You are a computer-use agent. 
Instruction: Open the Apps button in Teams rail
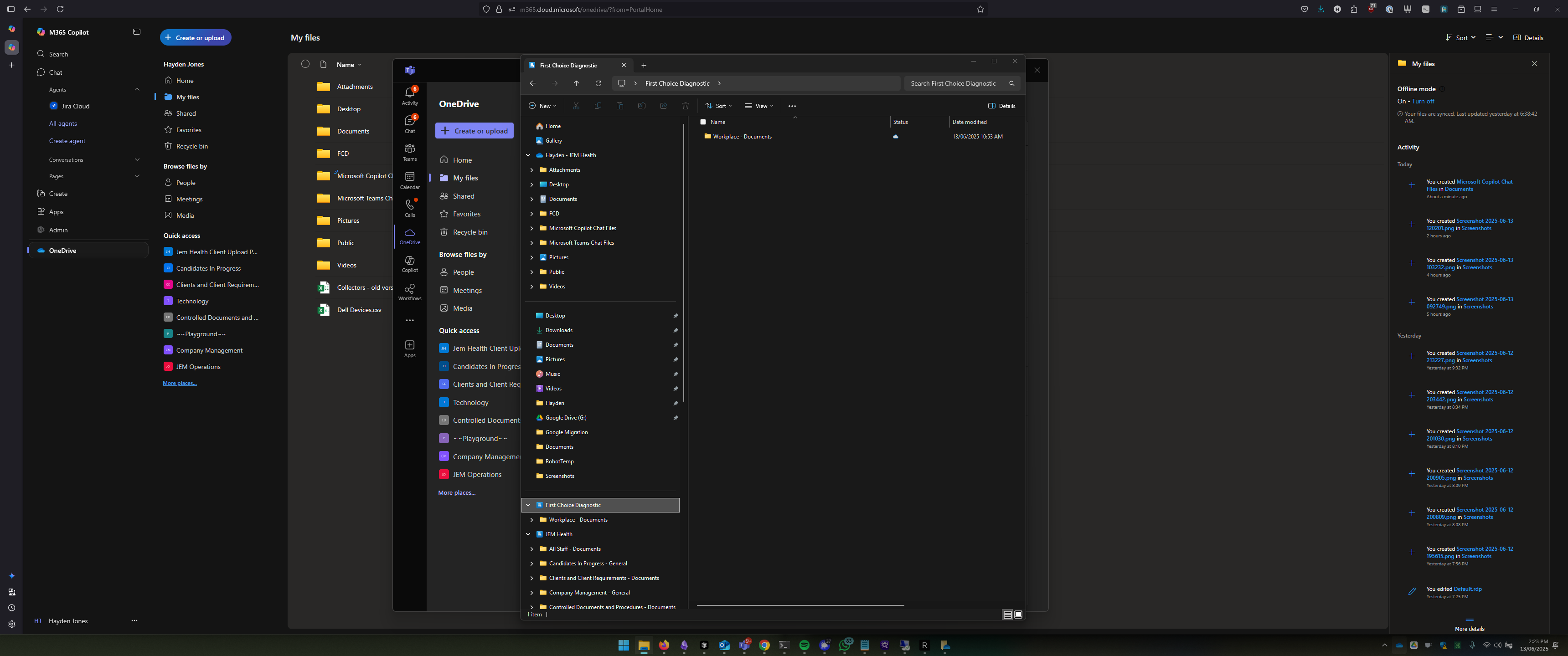click(x=410, y=348)
